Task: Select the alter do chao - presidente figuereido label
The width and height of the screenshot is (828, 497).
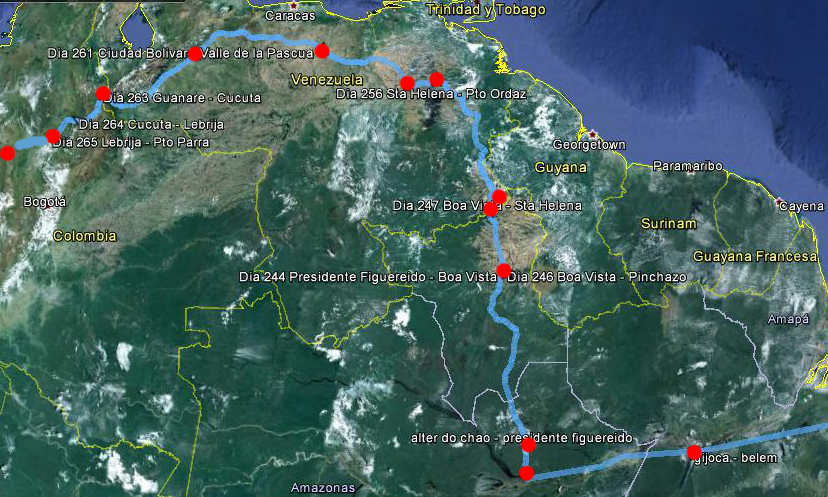Action: (524, 439)
